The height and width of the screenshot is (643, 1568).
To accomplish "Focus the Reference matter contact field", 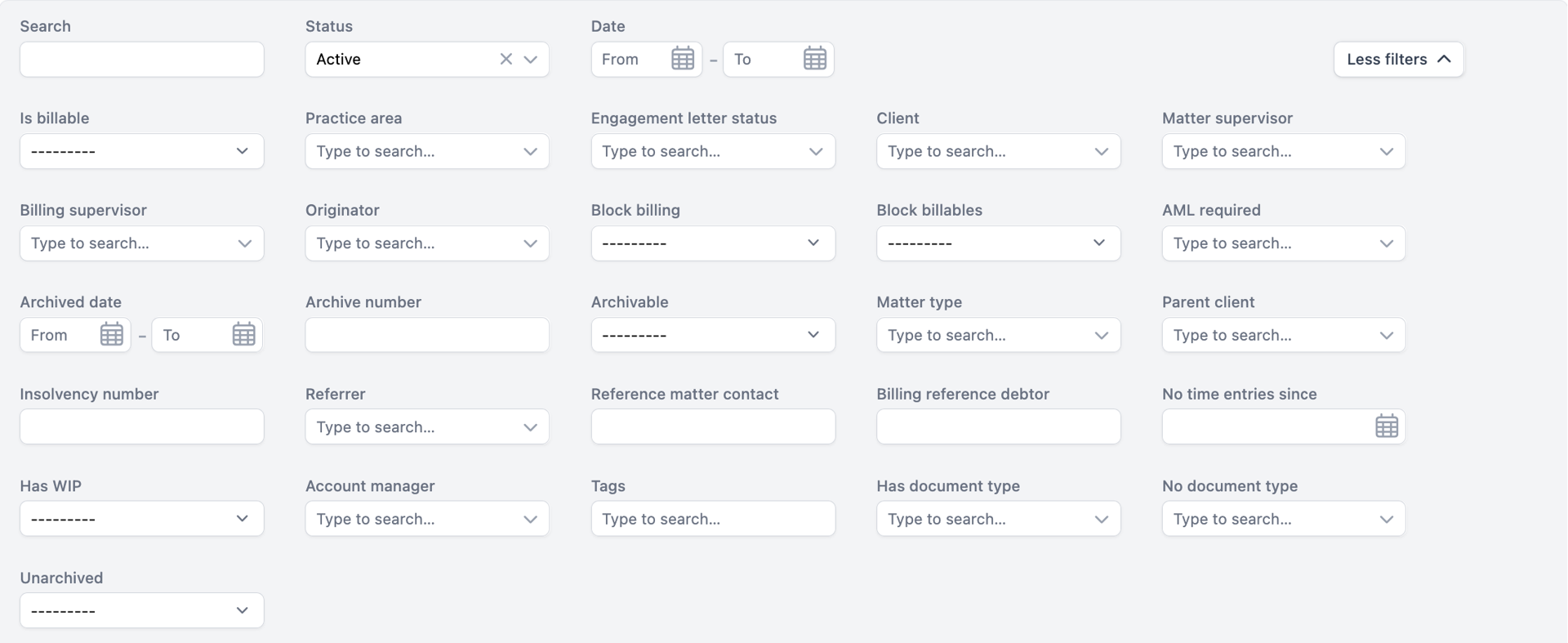I will pos(713,426).
